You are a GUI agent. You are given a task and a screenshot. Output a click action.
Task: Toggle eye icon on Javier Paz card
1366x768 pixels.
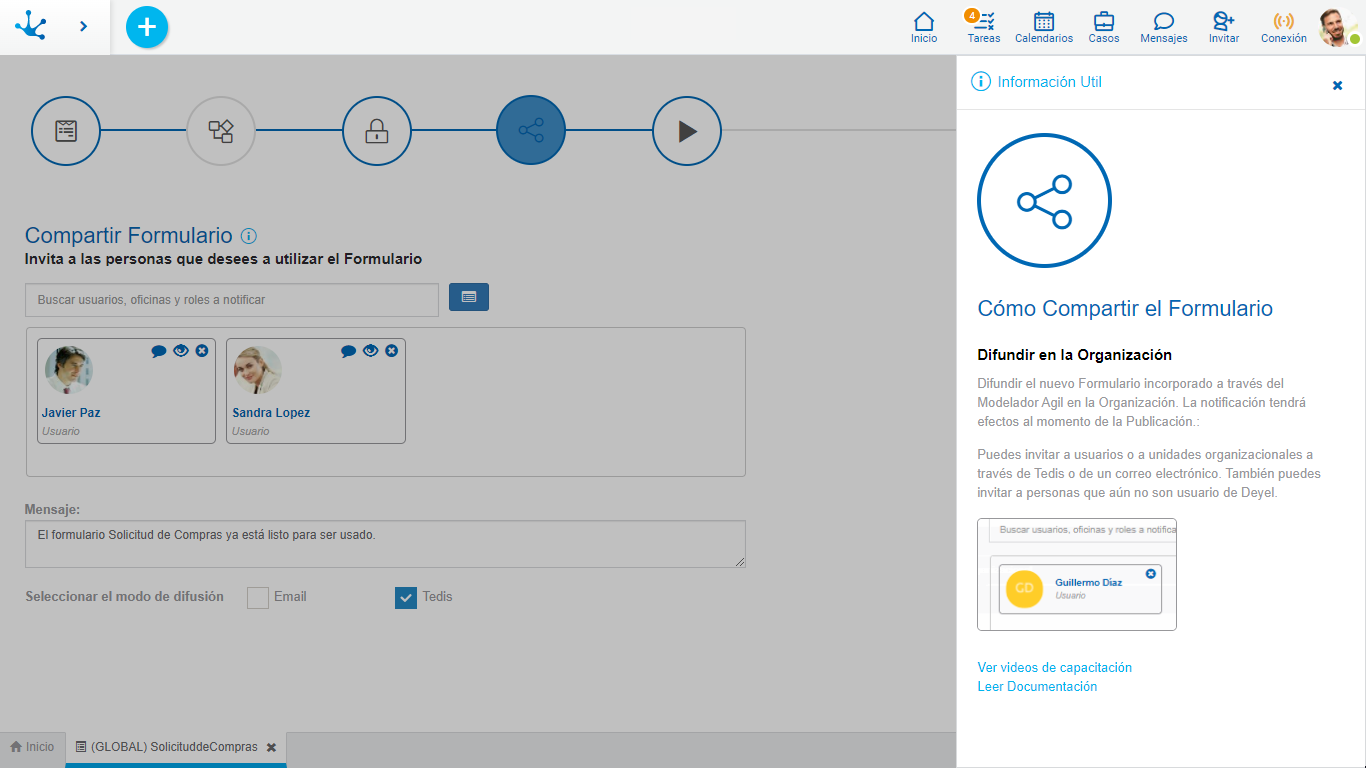[x=181, y=351]
